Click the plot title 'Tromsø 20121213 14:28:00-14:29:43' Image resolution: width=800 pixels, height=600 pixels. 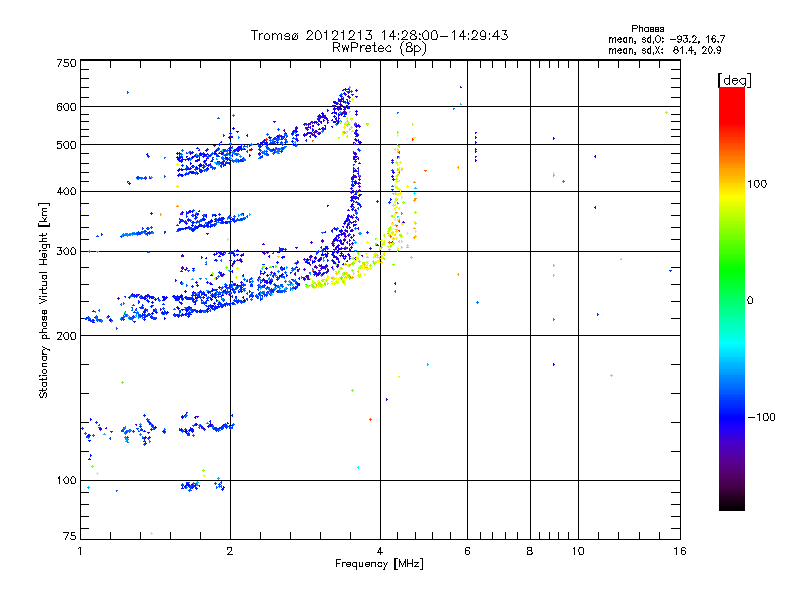379,35
